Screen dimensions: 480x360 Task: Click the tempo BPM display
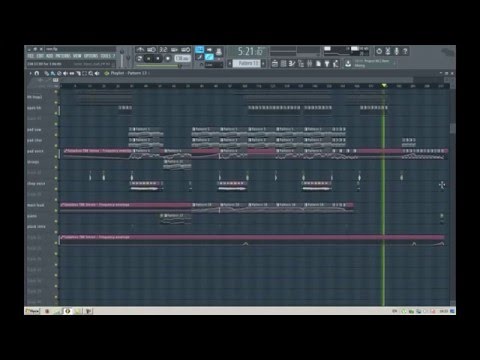(182, 59)
